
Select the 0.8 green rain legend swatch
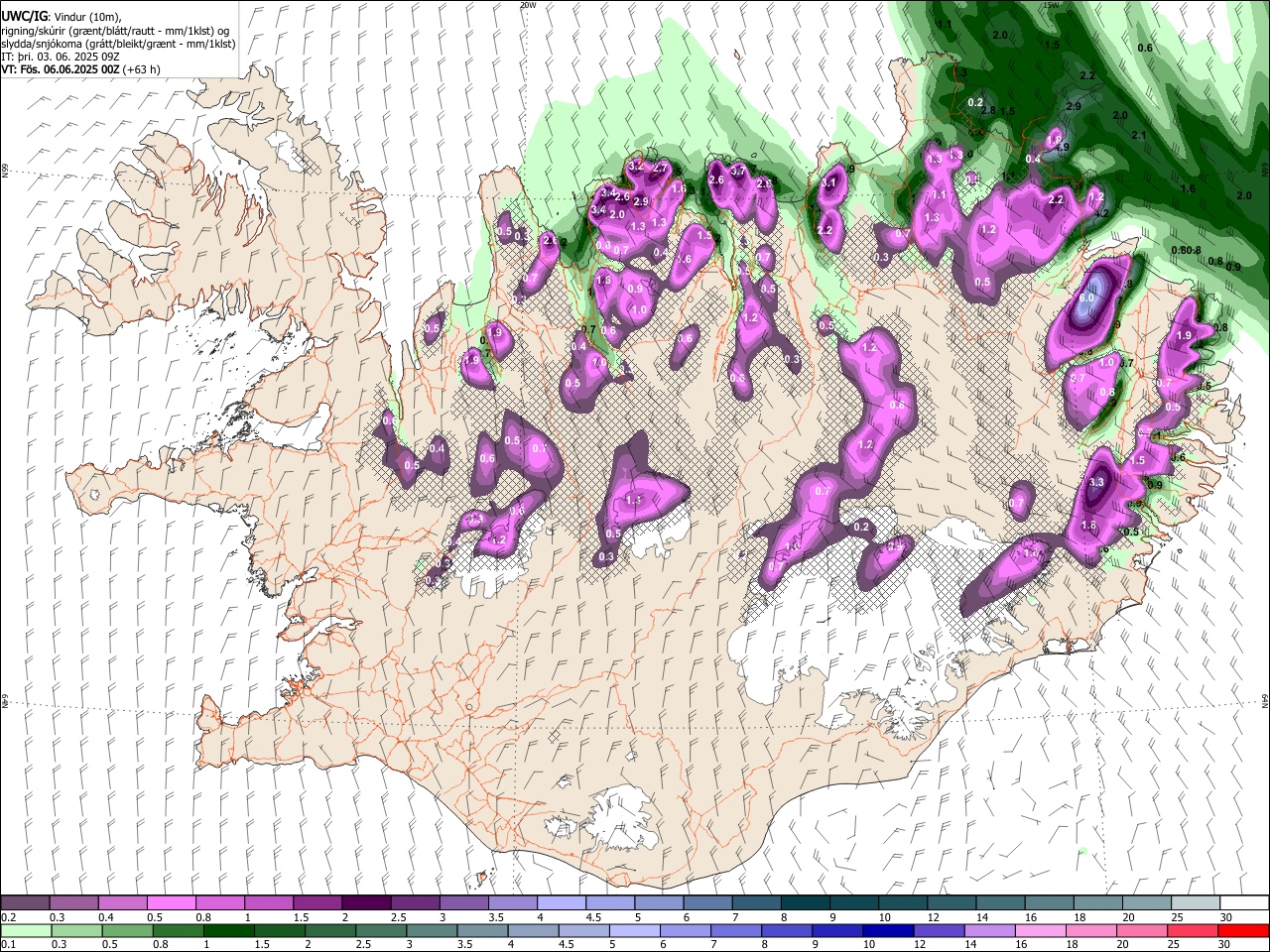coord(178,930)
